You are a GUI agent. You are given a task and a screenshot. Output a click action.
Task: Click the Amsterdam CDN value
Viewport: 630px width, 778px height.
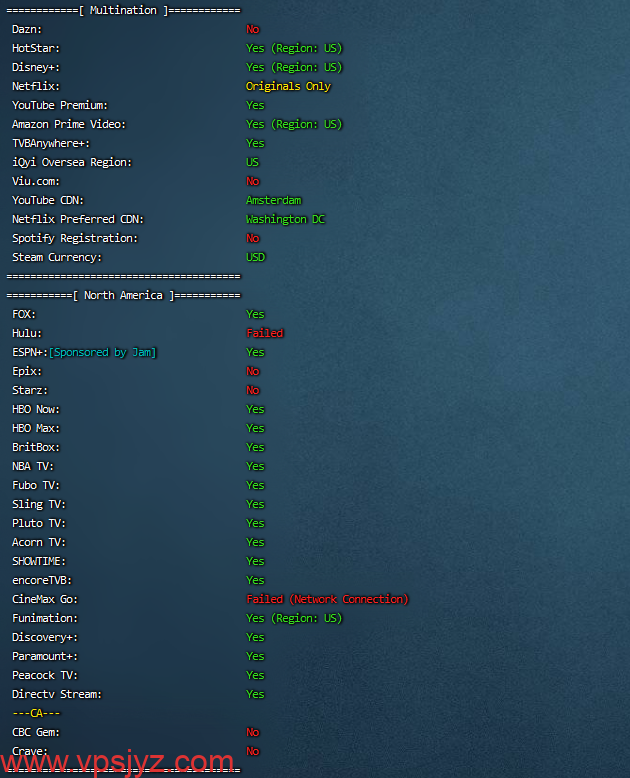(274, 200)
